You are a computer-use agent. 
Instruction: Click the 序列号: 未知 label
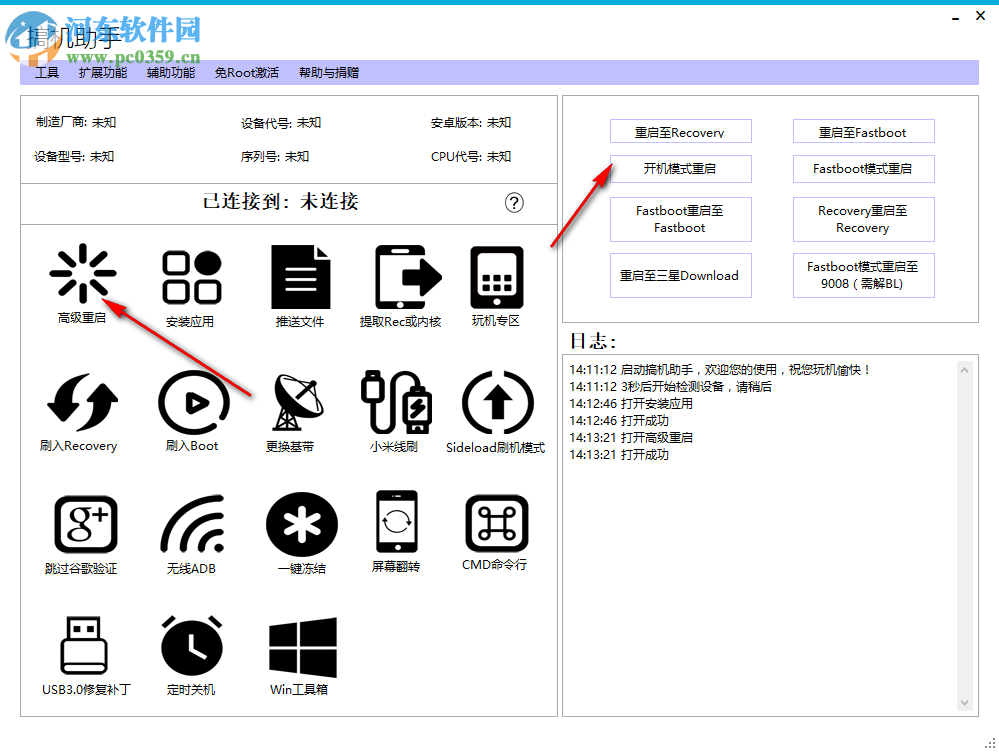[x=275, y=157]
